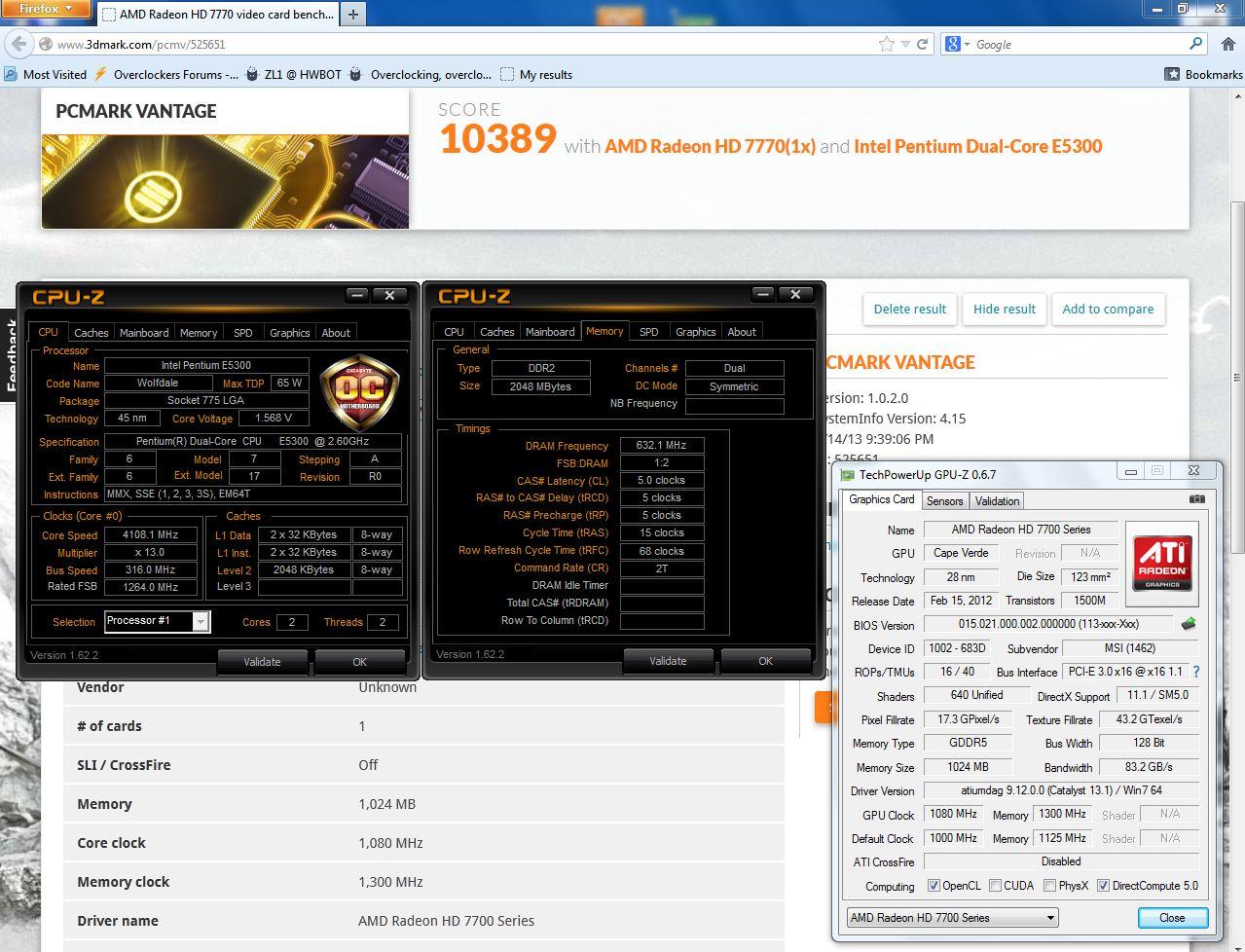Toggle the PhysX checkbox in GPU-Z
Screen dimensions: 1245x952
point(1049,886)
